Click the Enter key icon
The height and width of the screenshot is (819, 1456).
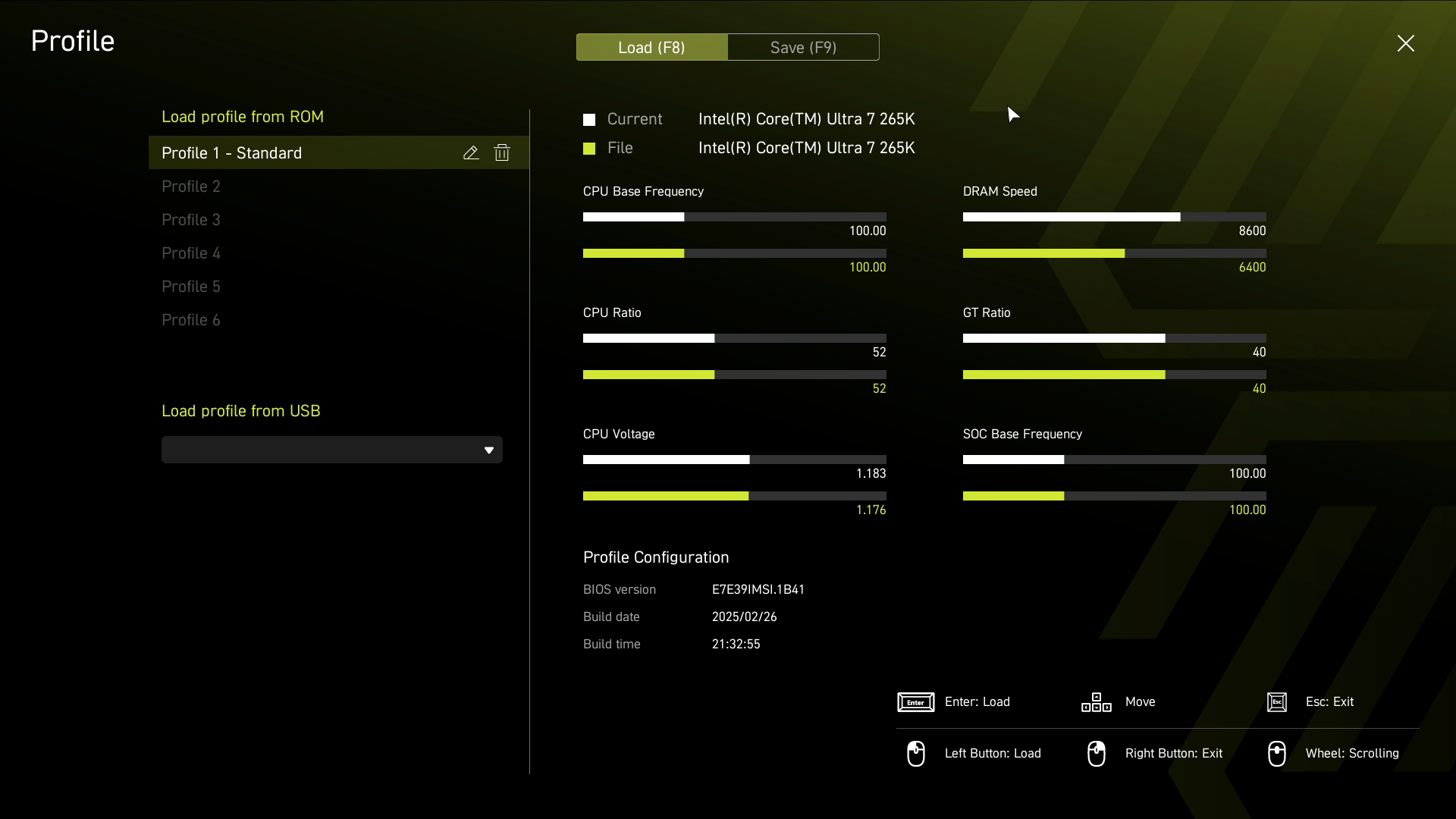[915, 702]
